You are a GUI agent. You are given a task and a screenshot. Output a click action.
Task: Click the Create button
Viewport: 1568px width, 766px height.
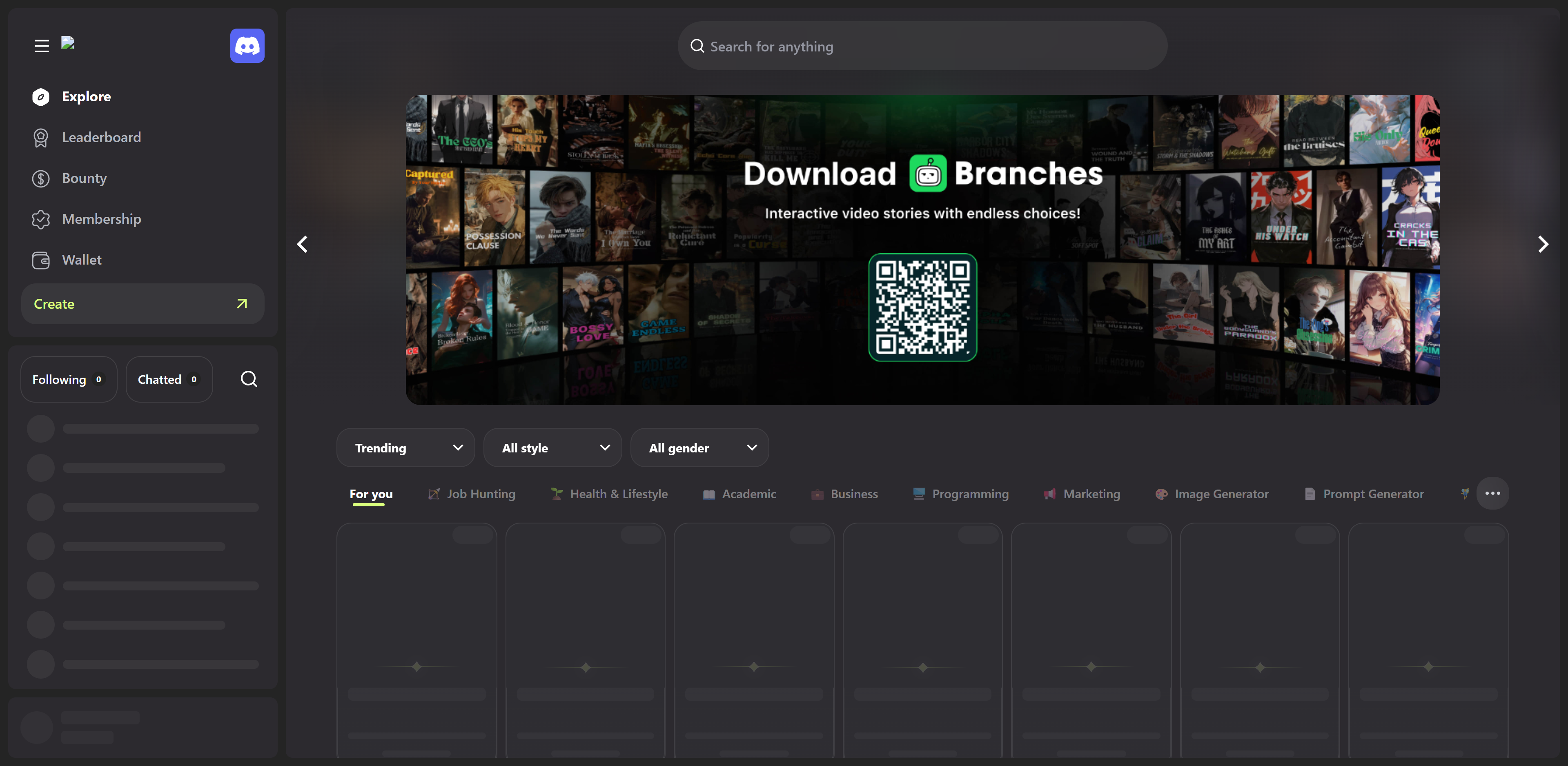[x=143, y=304]
